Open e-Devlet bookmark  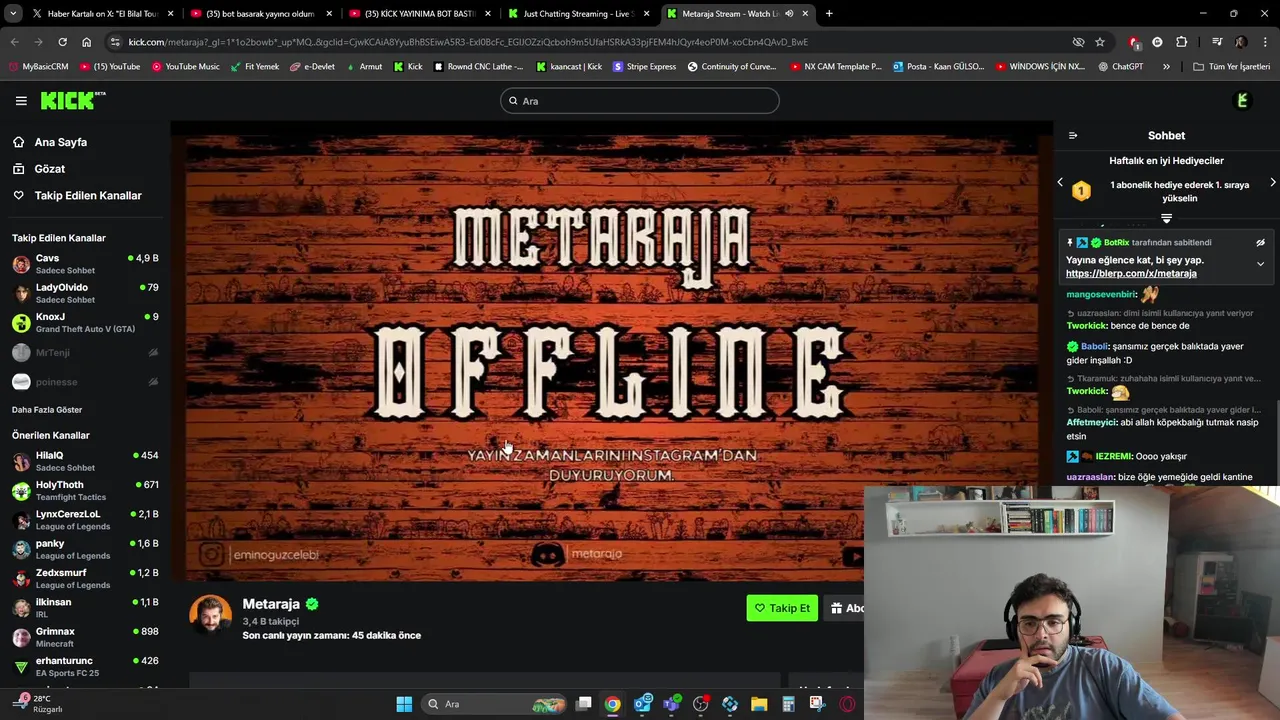[x=312, y=67]
